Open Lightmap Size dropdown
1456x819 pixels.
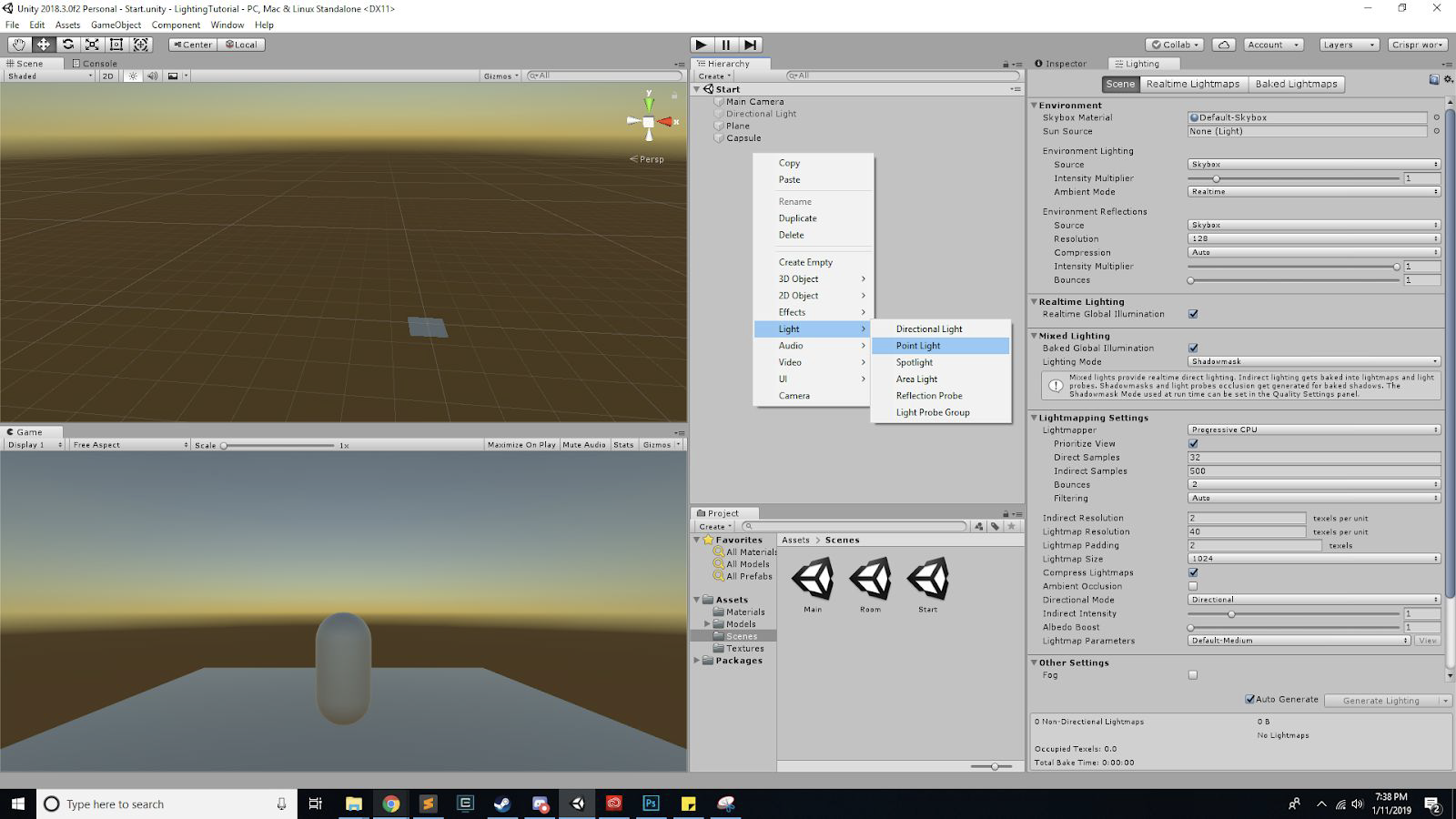coord(1314,559)
